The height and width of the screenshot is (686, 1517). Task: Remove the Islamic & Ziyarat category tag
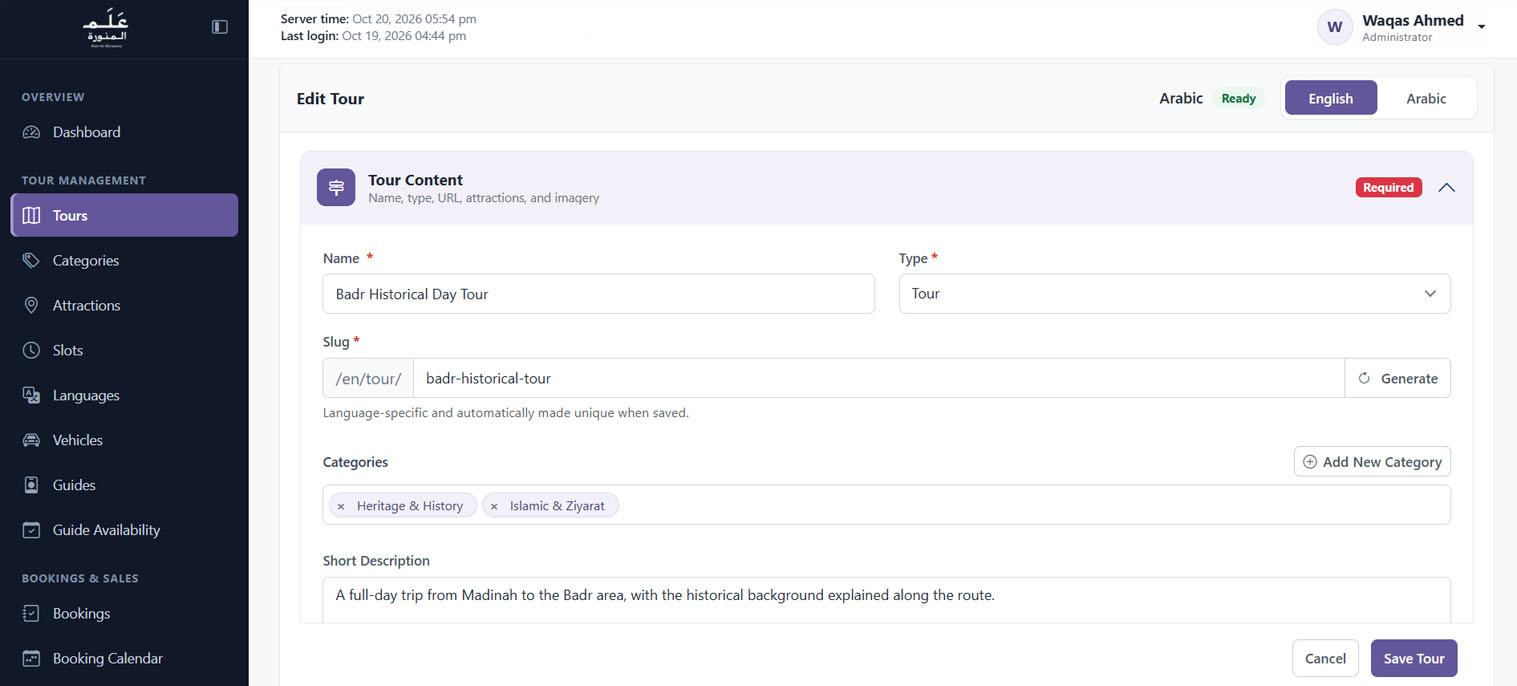pyautogui.click(x=494, y=506)
